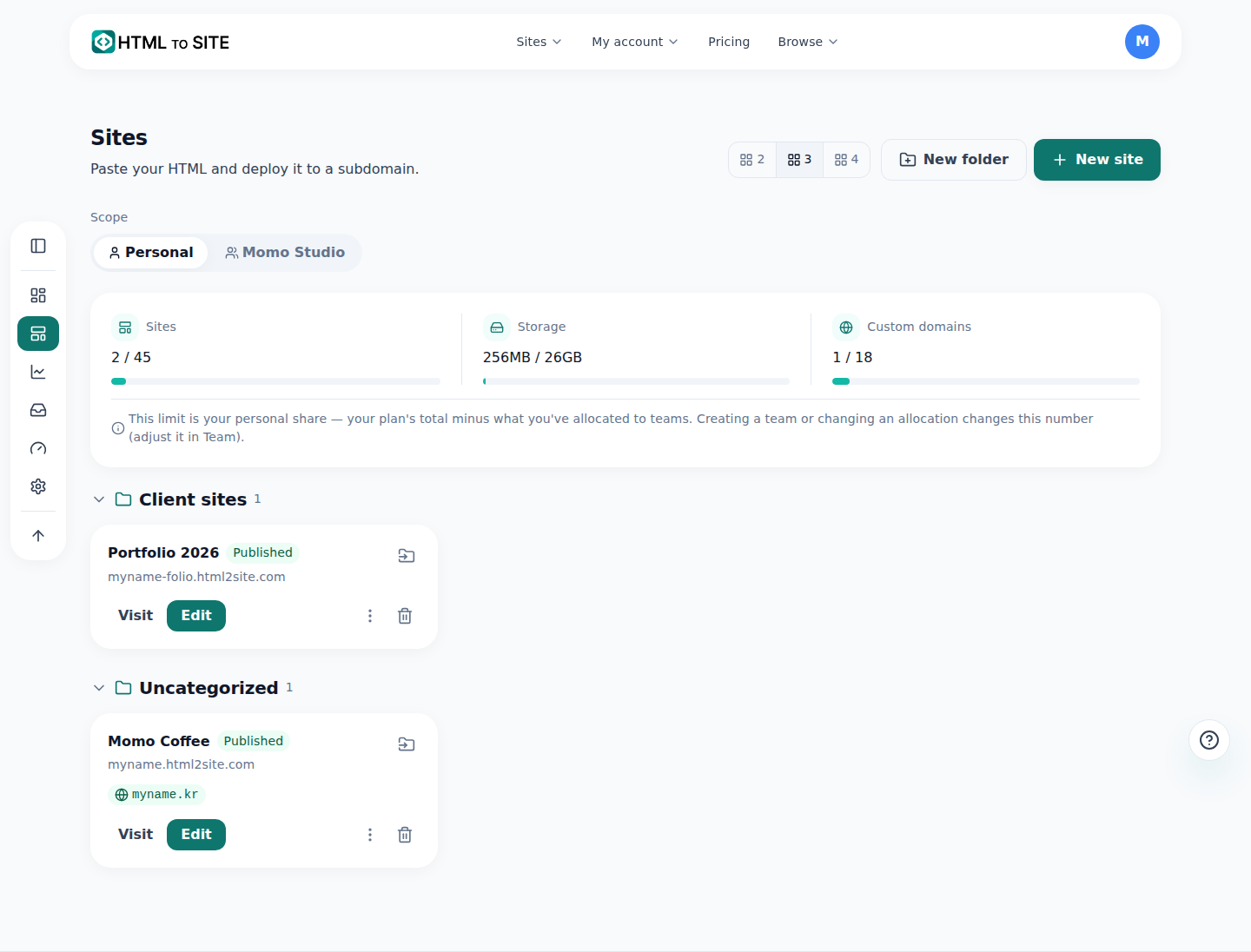Delete Momo Coffee with trash icon
The image size is (1251, 952).
(x=405, y=835)
